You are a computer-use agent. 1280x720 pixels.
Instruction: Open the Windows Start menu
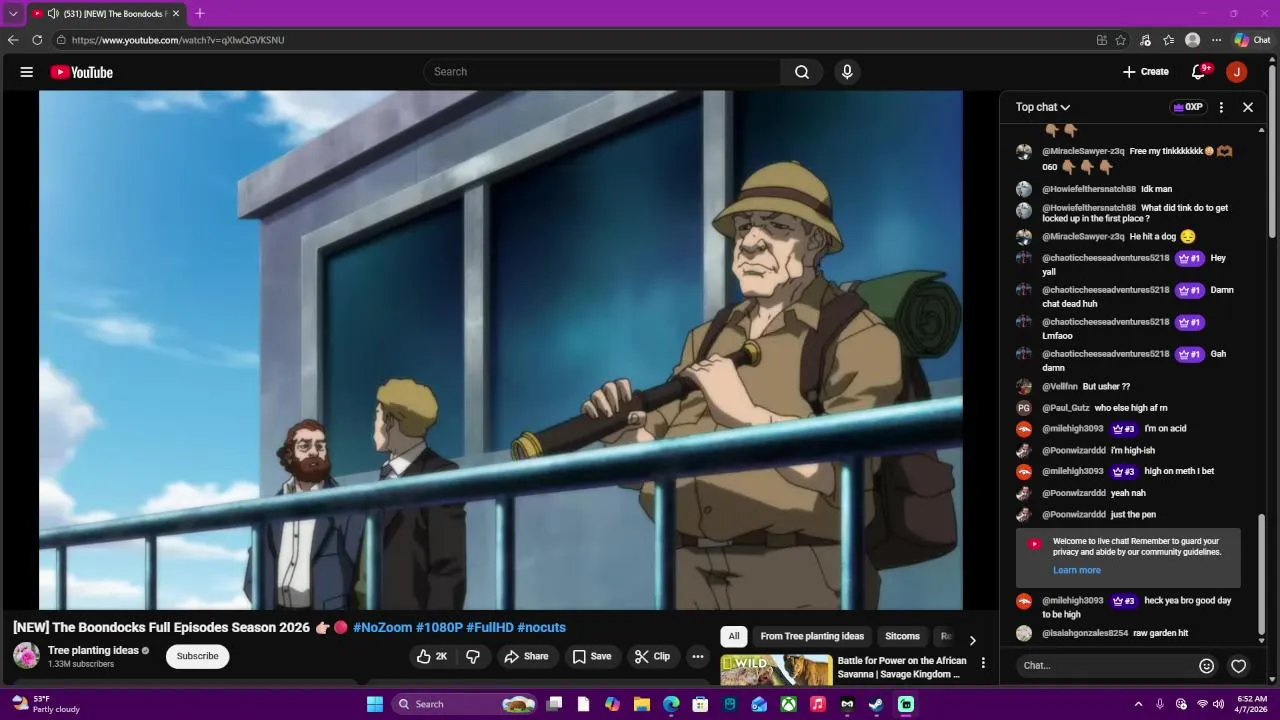click(375, 705)
